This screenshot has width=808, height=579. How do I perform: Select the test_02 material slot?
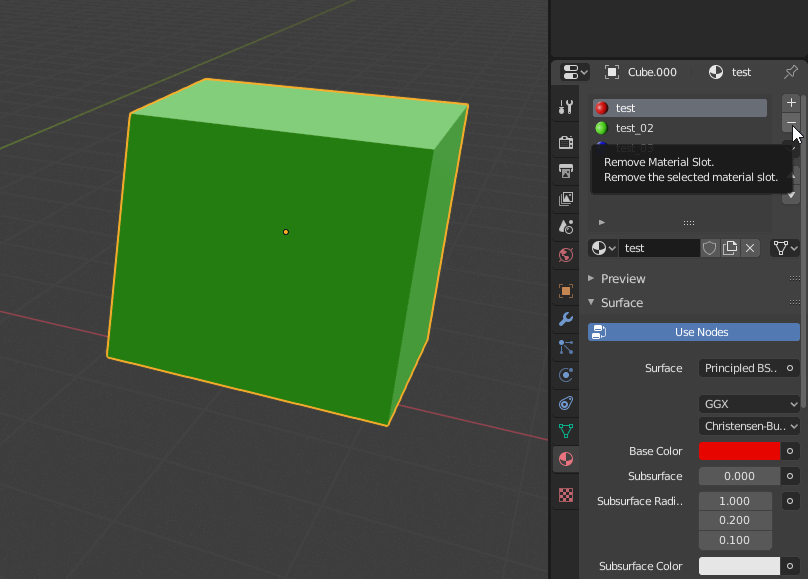click(x=679, y=128)
